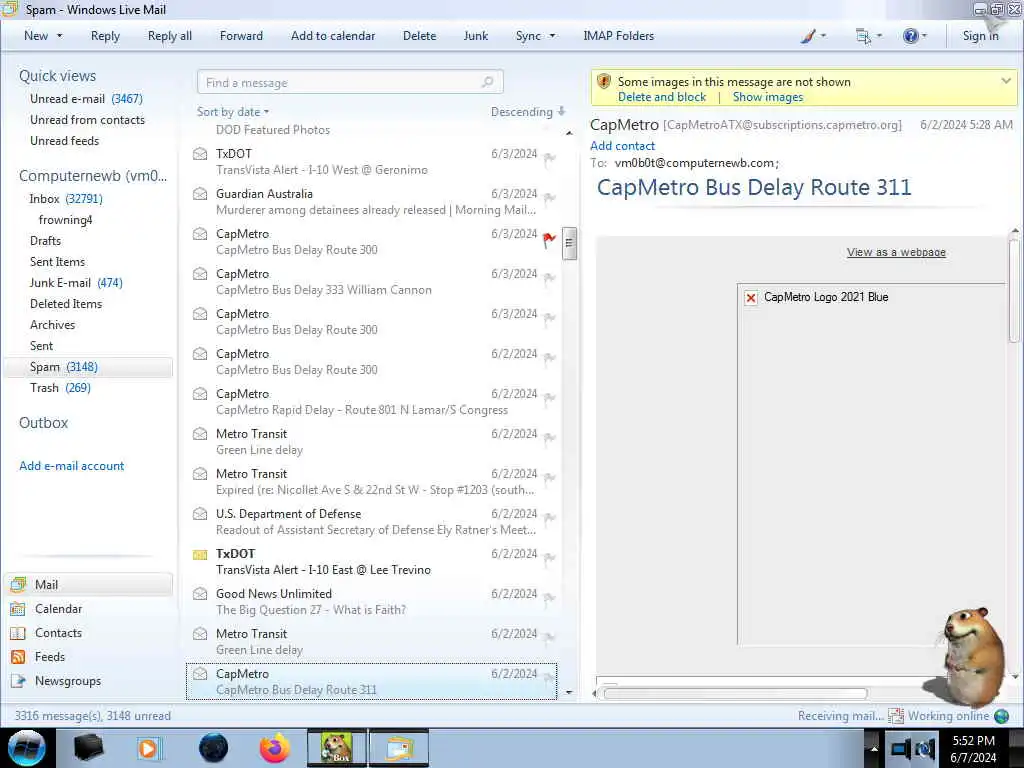Click unread envelope icon of TxDOT Lee Trevino
Screen dimensions: 1024x768
coord(200,554)
